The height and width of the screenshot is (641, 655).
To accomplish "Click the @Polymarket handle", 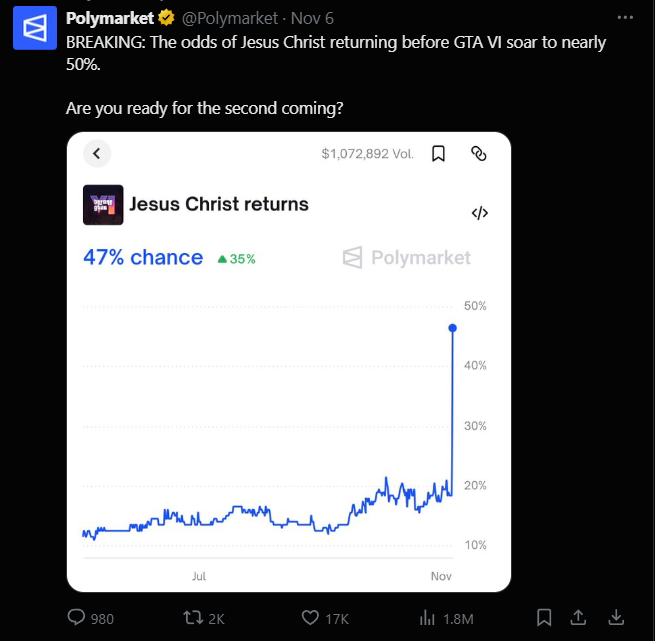I will tap(230, 18).
